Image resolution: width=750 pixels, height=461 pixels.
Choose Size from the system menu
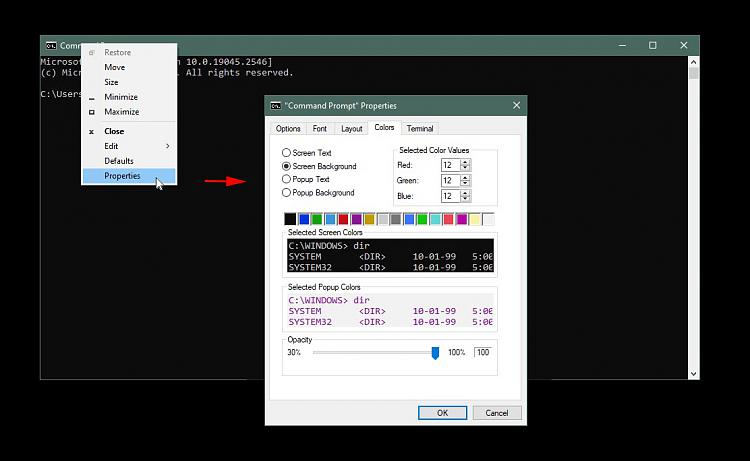click(x=129, y=82)
